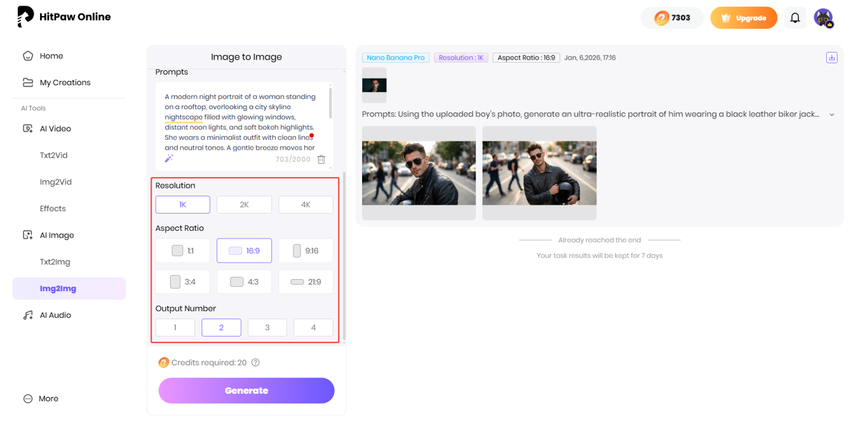Click the download icon for results
This screenshot has width=853, height=423.
831,58
